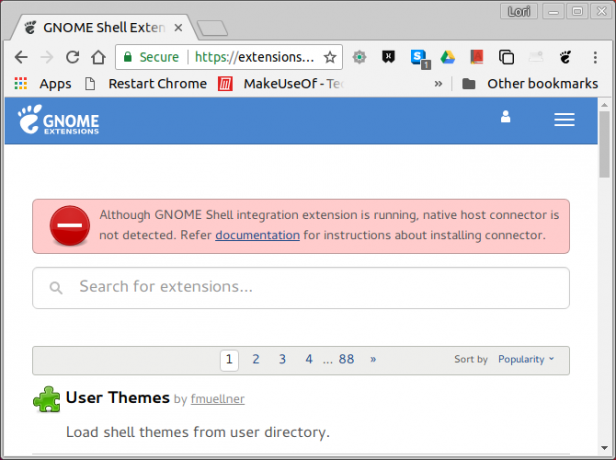
Task: Go back with the browser back arrow
Action: point(21,57)
